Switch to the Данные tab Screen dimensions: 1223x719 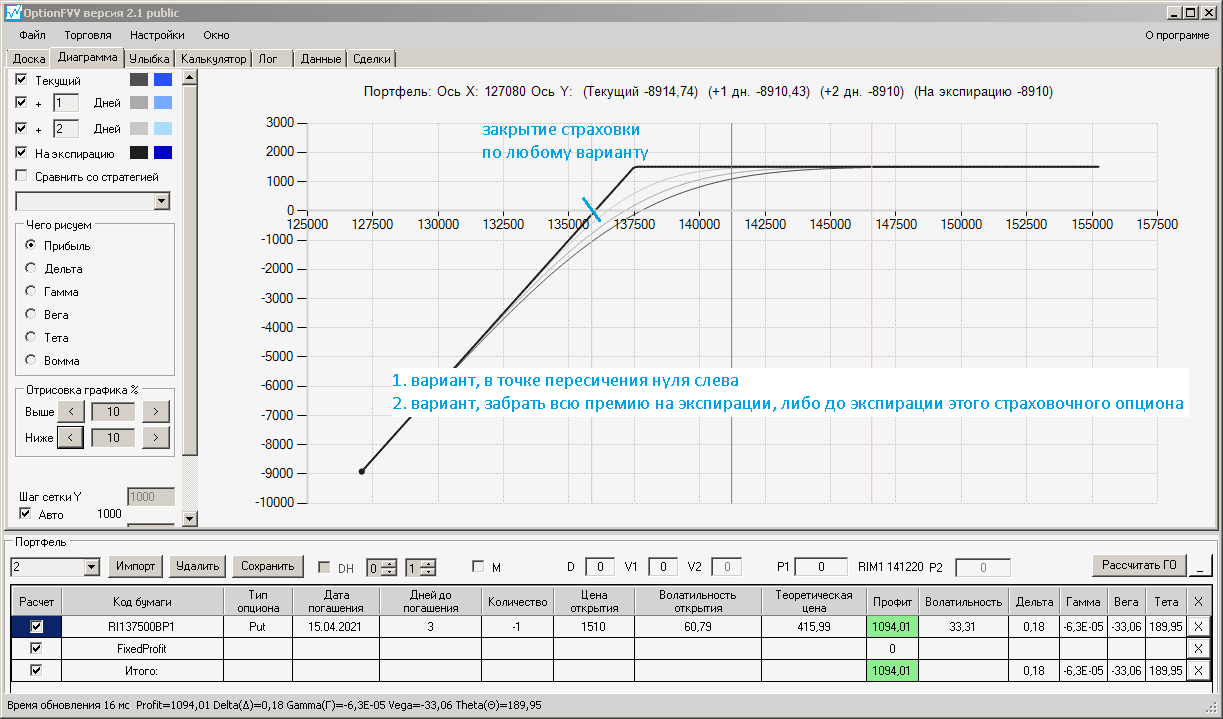[321, 59]
